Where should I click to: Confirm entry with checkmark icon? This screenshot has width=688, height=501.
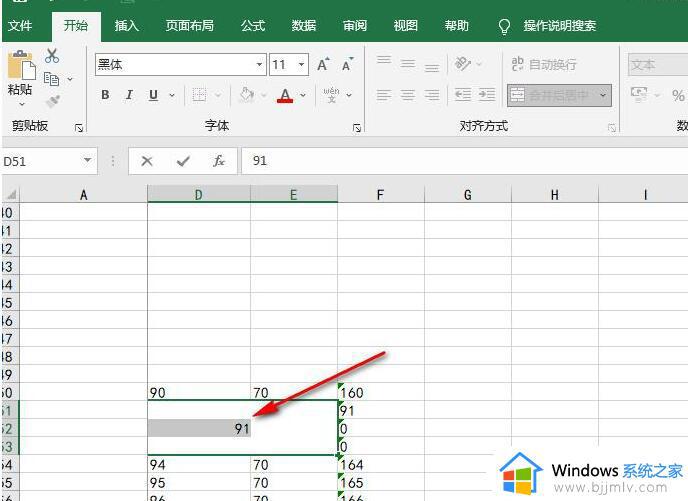[x=183, y=161]
